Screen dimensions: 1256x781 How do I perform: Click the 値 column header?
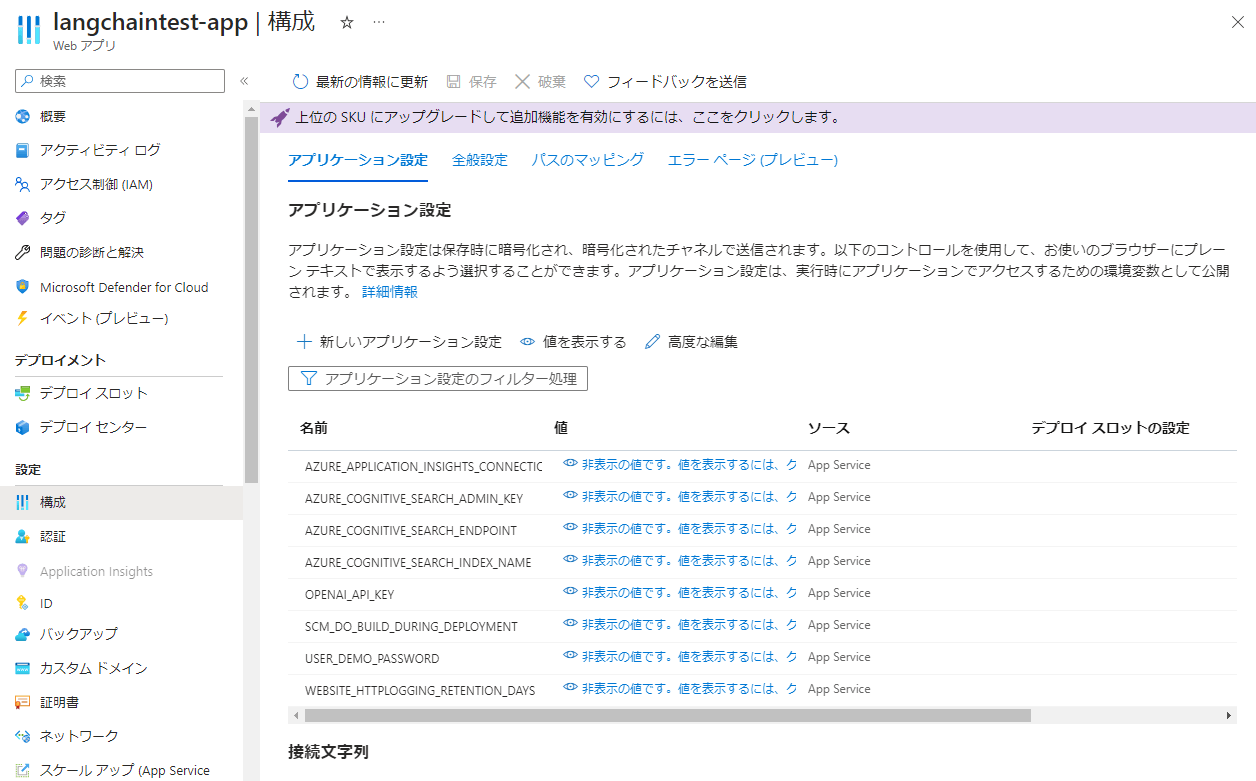561,428
